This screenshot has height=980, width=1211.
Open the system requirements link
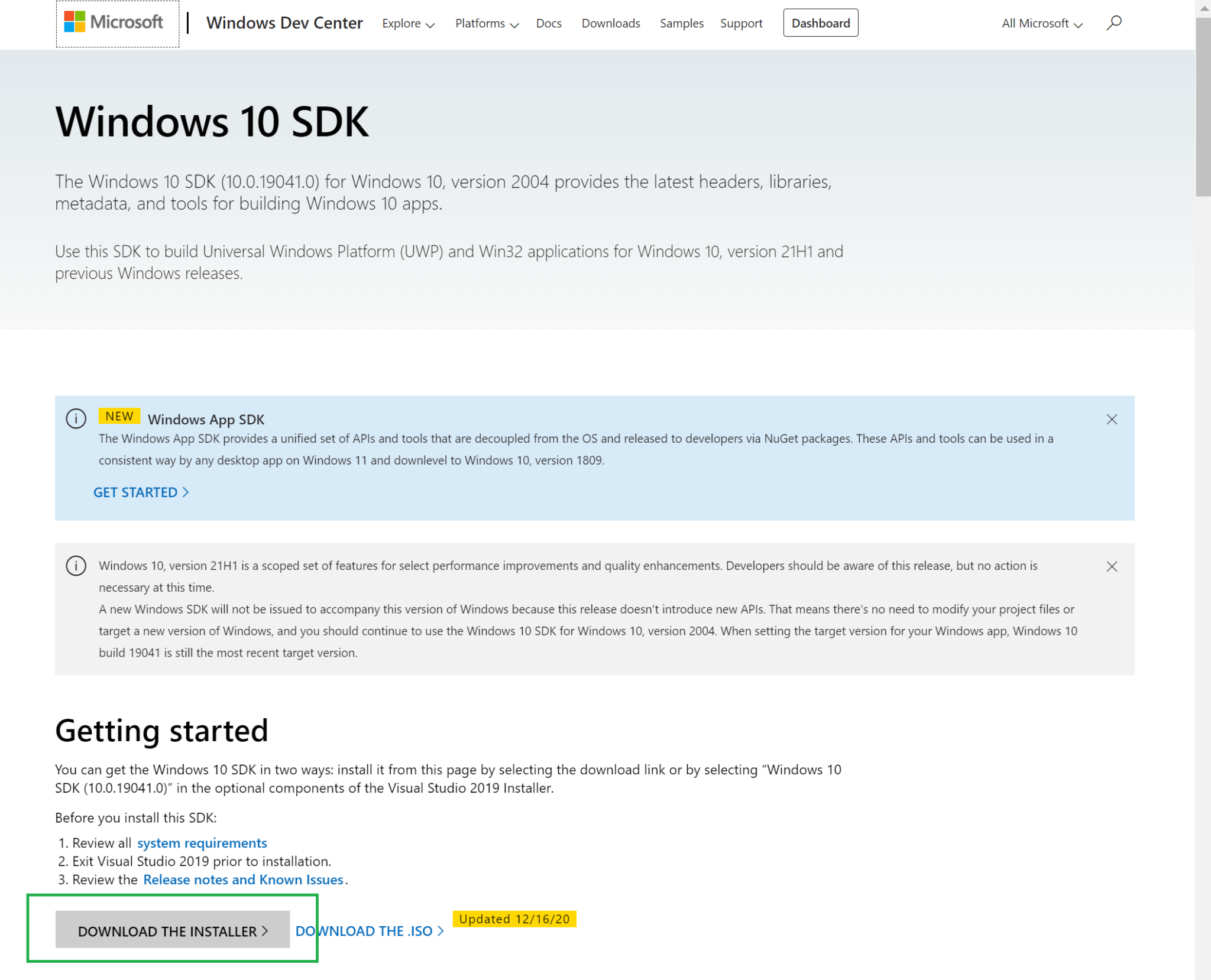point(202,843)
